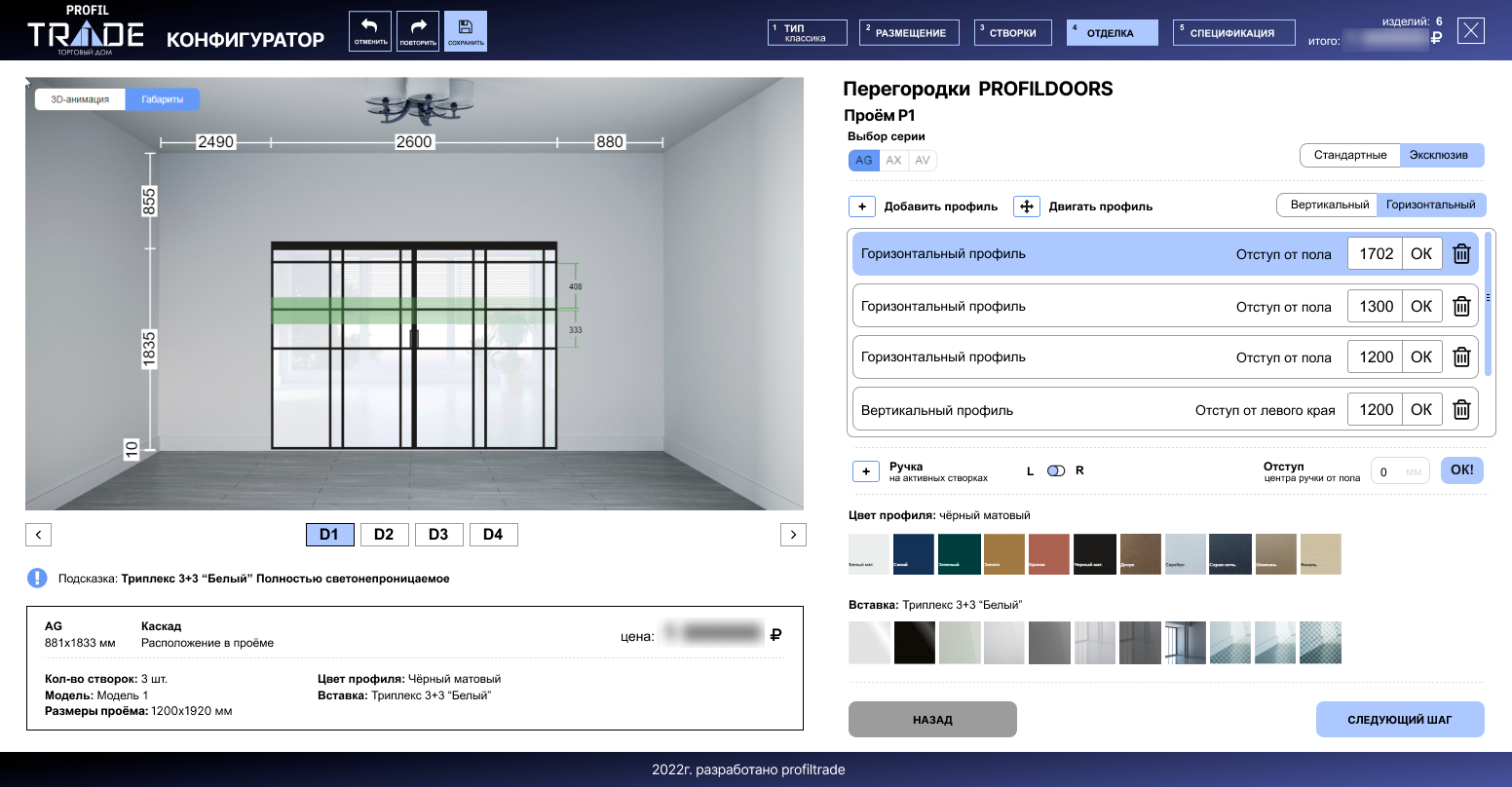The height and width of the screenshot is (787, 1512).
Task: Open step 3 Створки
Action: click(1012, 32)
